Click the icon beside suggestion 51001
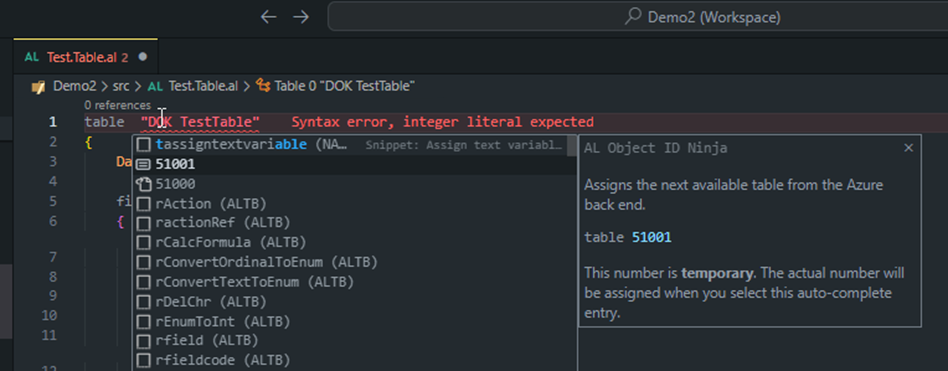 tap(143, 164)
